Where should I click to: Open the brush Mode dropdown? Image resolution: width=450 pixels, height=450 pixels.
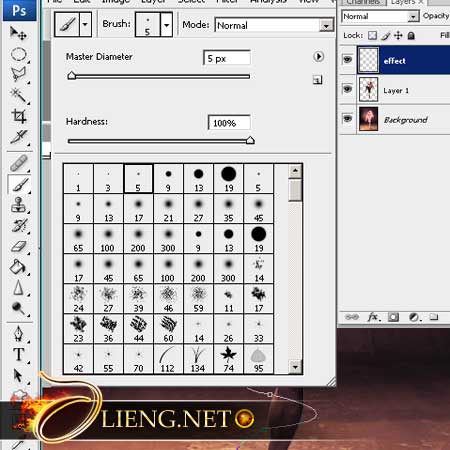coord(274,25)
